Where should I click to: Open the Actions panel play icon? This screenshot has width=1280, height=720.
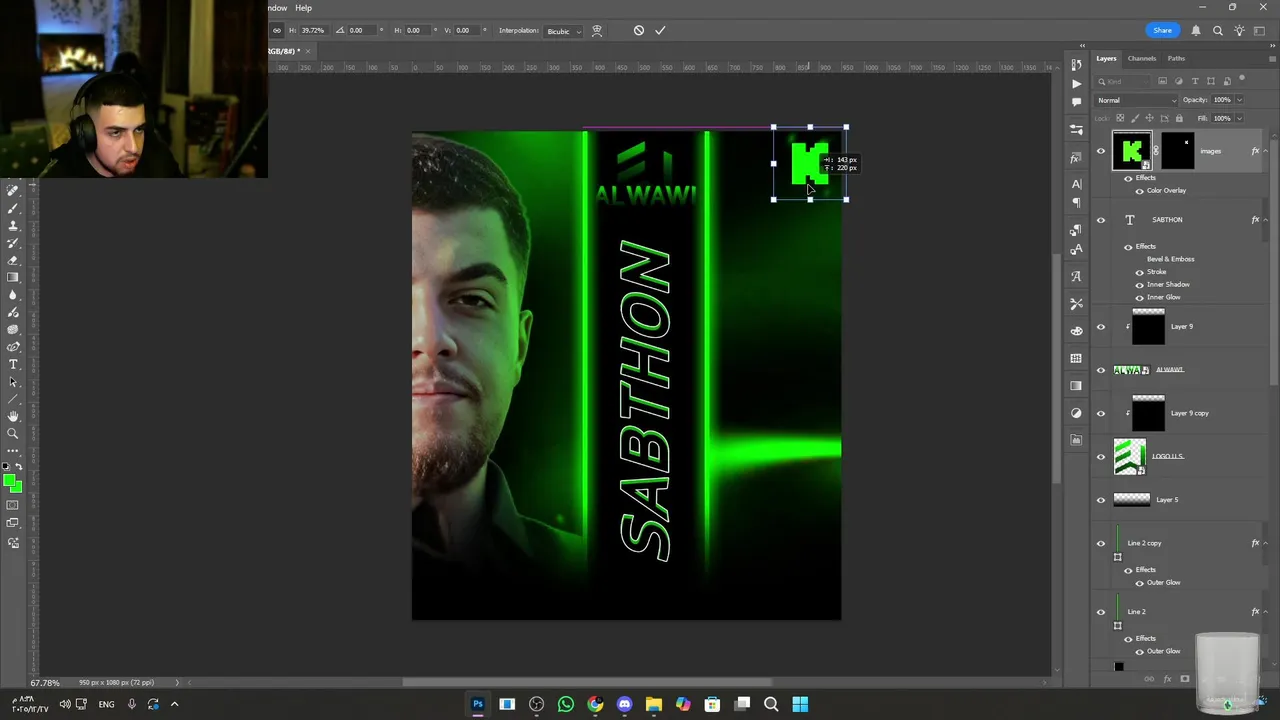pos(1076,84)
